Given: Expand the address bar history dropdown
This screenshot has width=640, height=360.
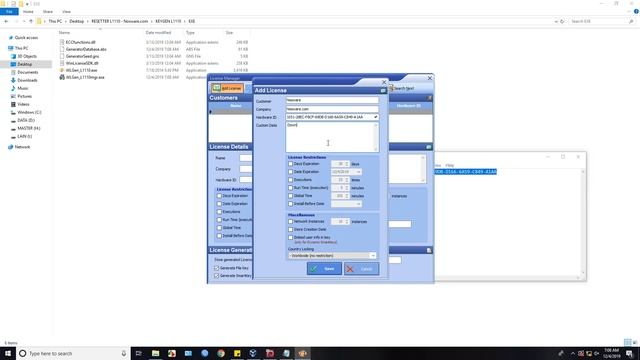Looking at the screenshot, I should pyautogui.click(x=556, y=21).
